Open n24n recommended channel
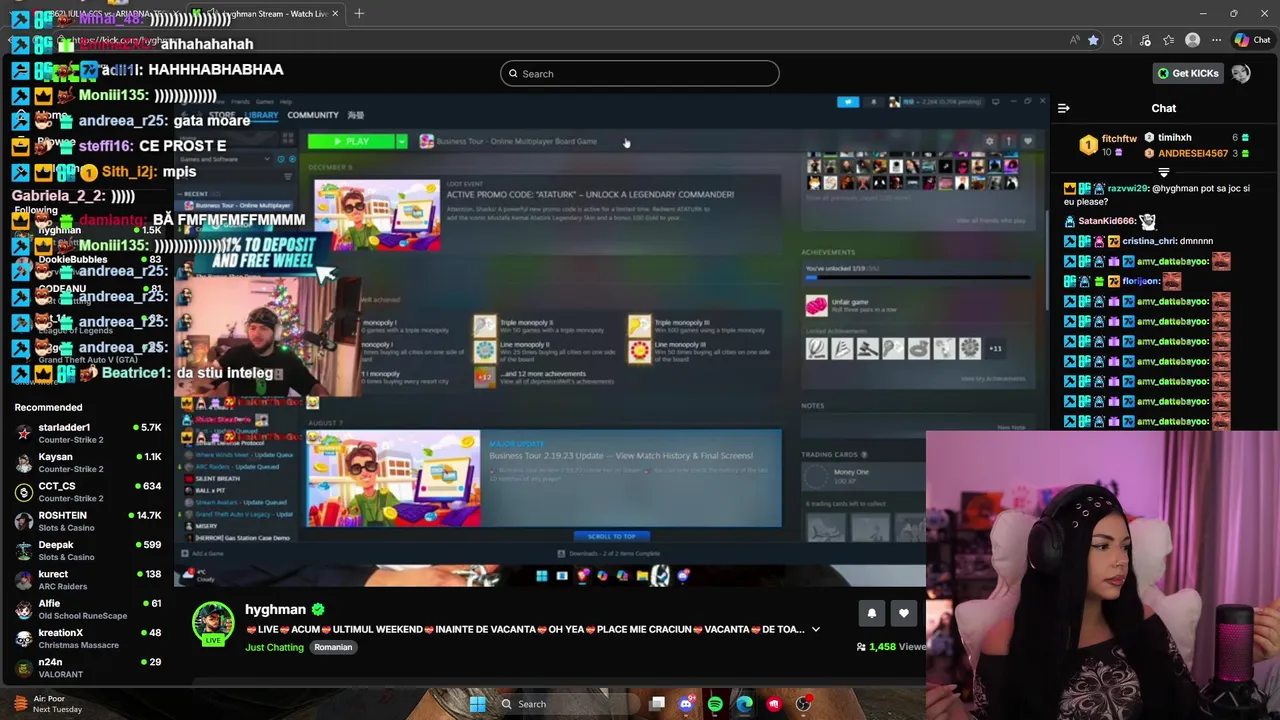This screenshot has width=1280, height=720. 88,668
